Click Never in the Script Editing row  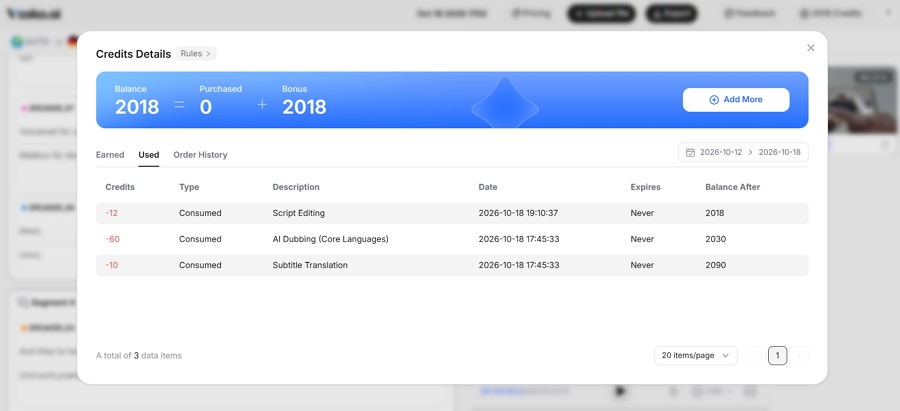[642, 214]
